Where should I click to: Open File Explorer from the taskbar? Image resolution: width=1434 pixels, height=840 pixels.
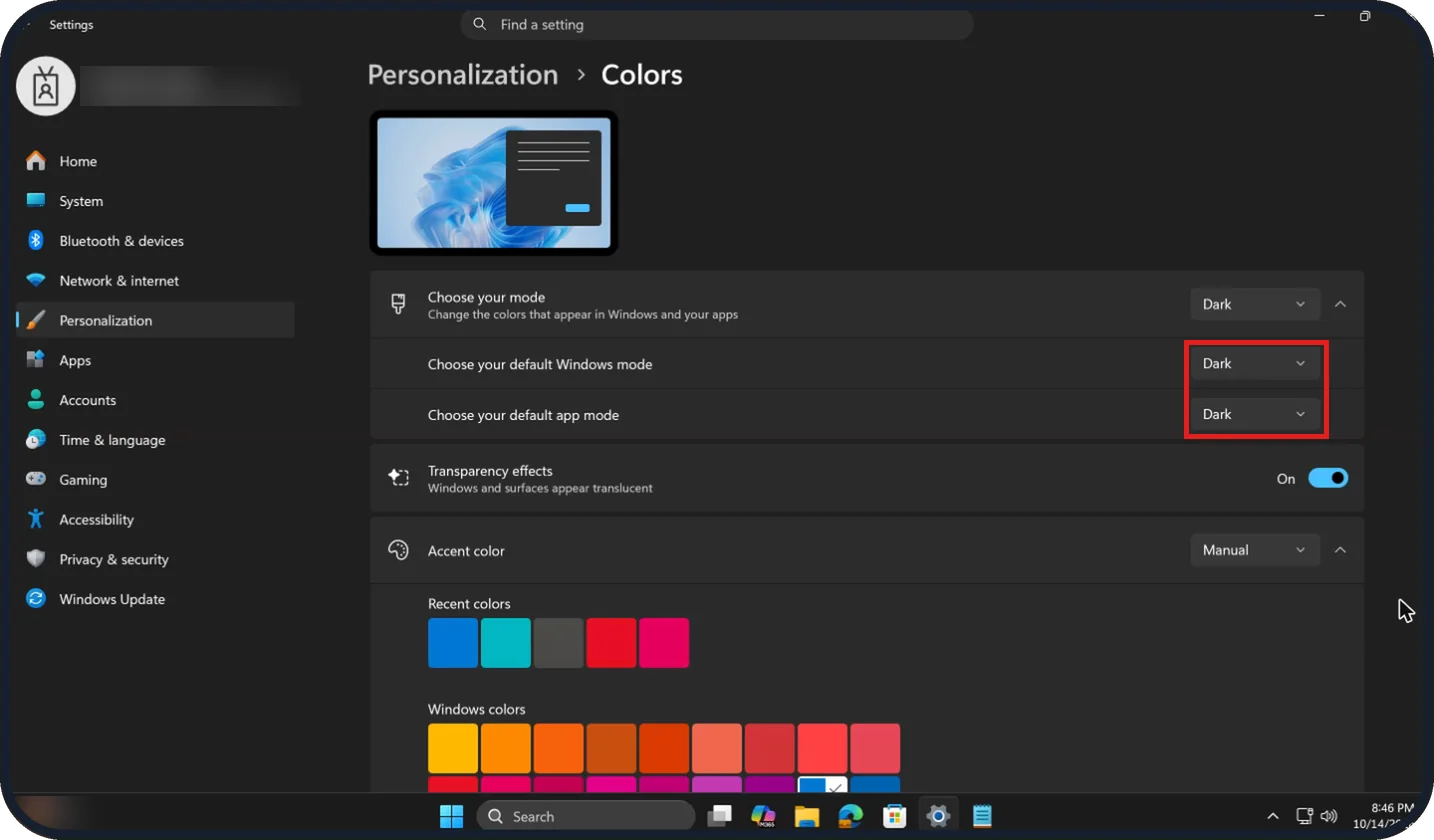click(x=807, y=816)
